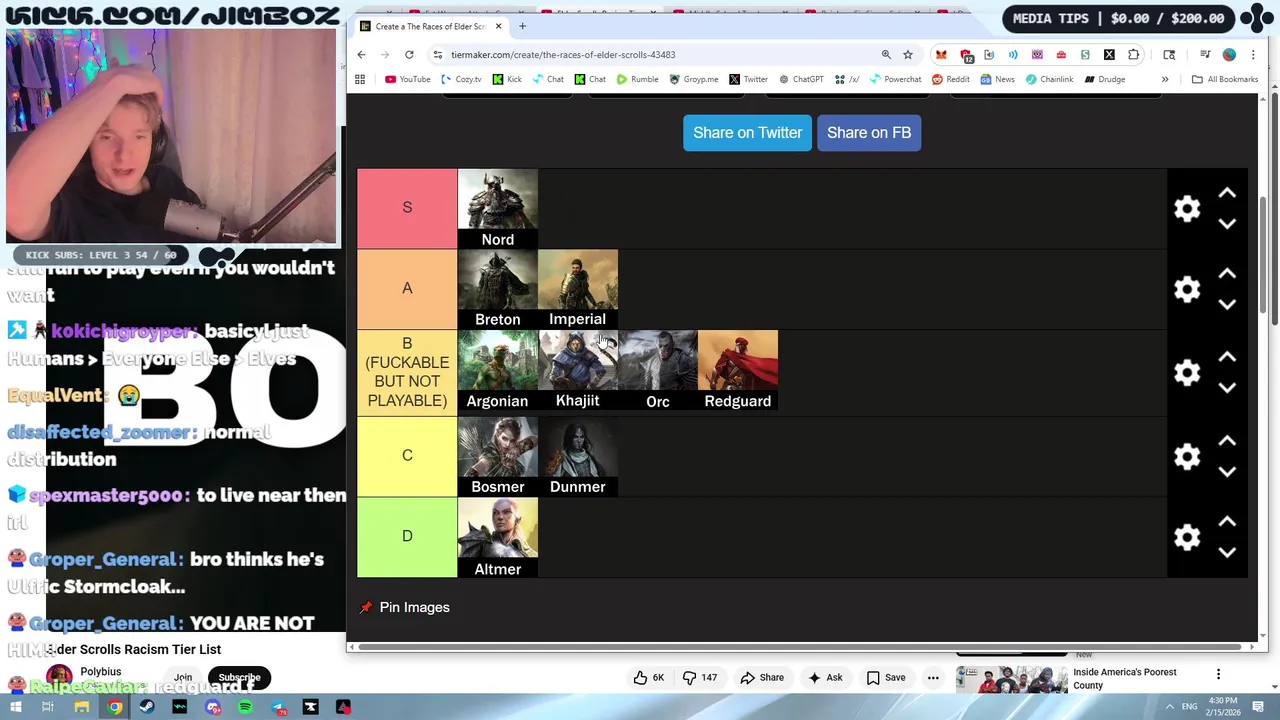Save the video to a playlist
Image resolution: width=1280 pixels, height=720 pixels.
pyautogui.click(x=885, y=678)
